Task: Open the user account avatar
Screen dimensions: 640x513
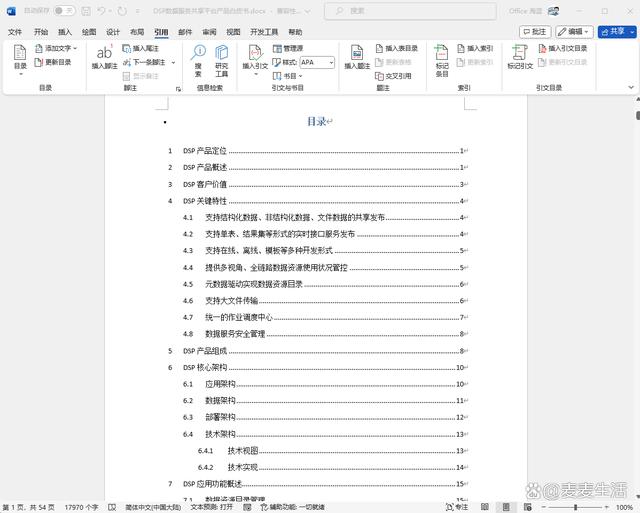Action: (x=553, y=11)
